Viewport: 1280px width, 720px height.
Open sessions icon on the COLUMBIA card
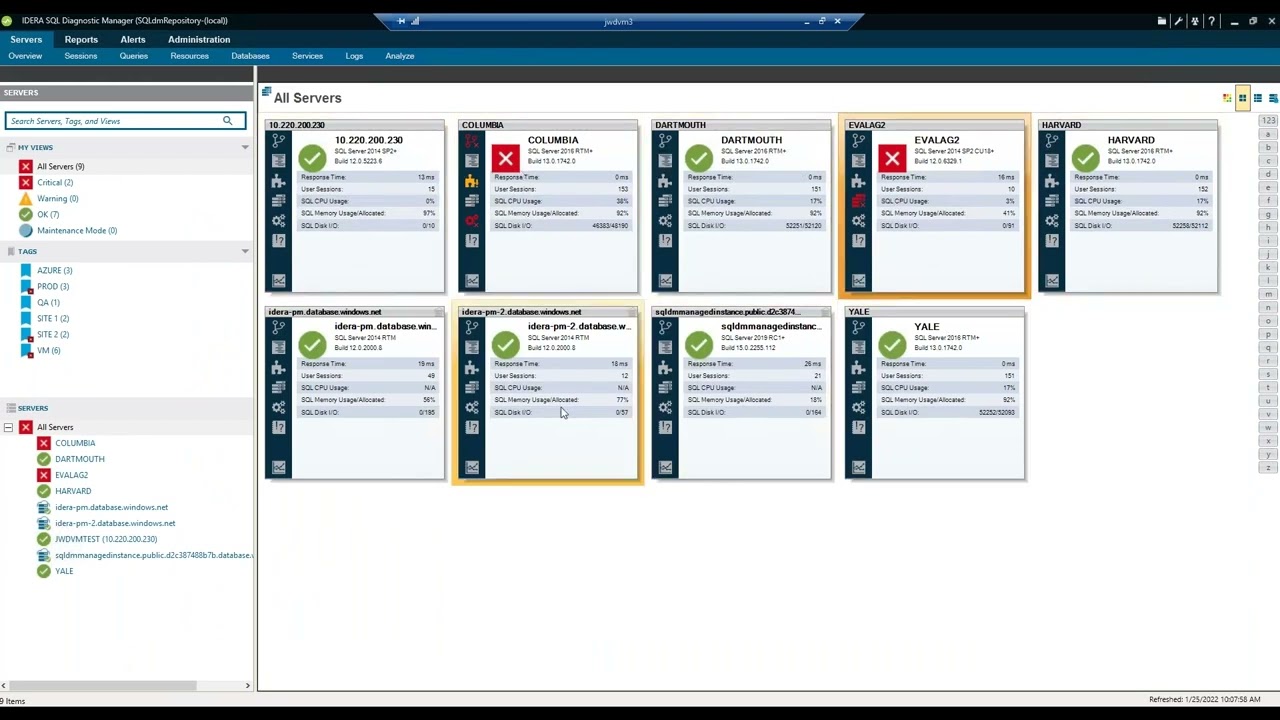pos(471,140)
